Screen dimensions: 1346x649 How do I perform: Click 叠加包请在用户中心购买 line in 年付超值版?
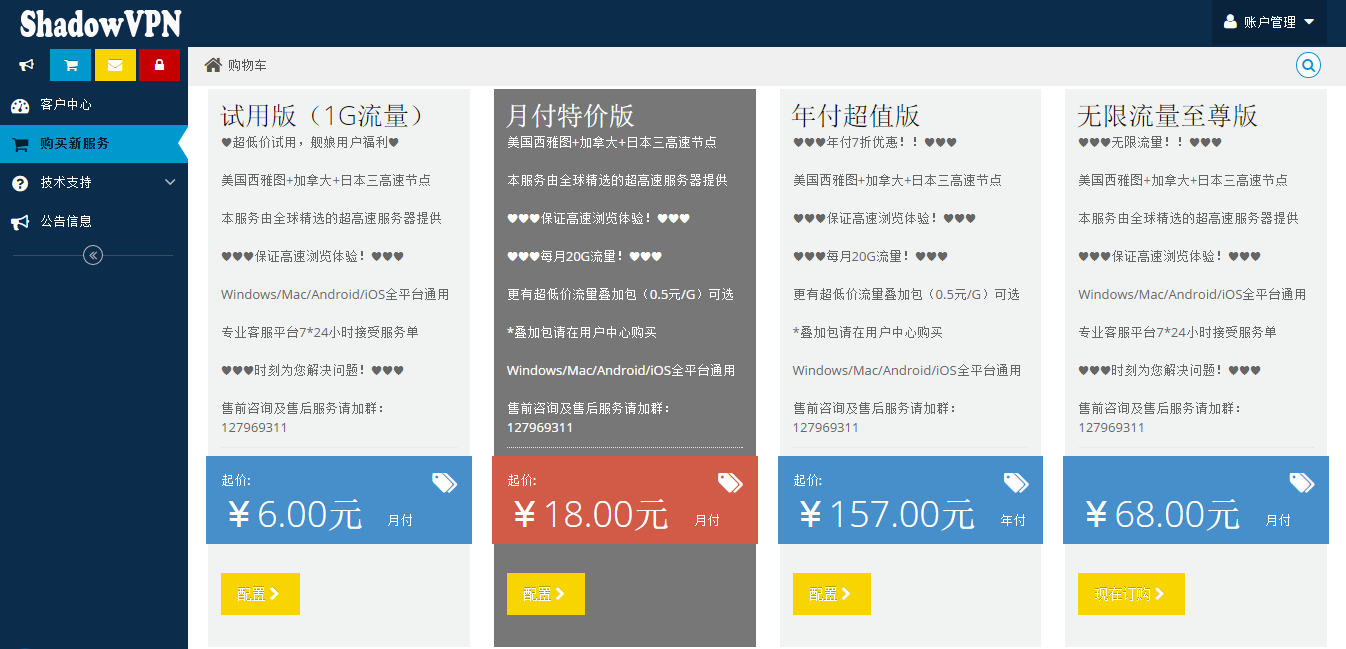point(868,333)
